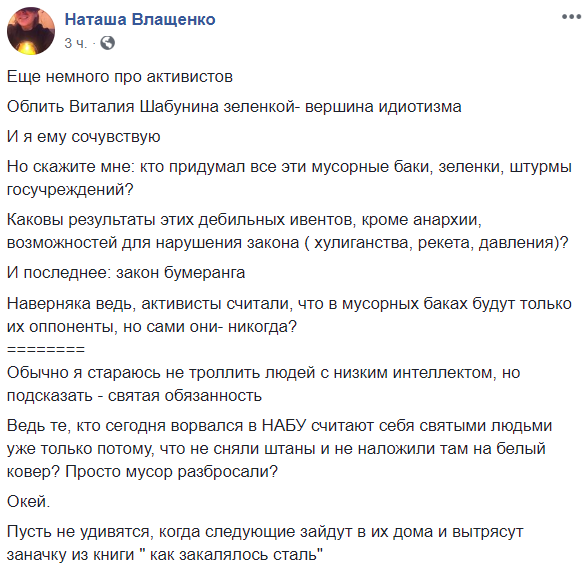Viewport: 587px width, 571px height.
Task: Click the word 'госучреждений?'
Action: pos(70,190)
